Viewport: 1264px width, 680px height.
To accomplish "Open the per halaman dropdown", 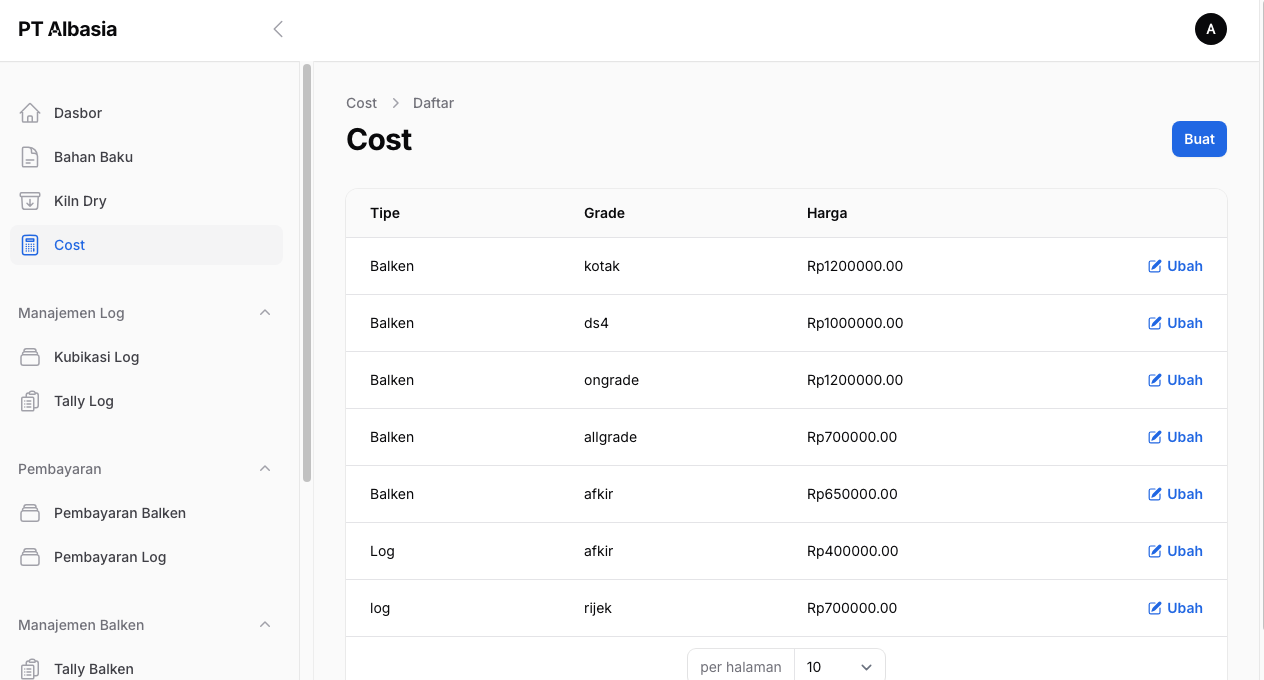I will [839, 666].
